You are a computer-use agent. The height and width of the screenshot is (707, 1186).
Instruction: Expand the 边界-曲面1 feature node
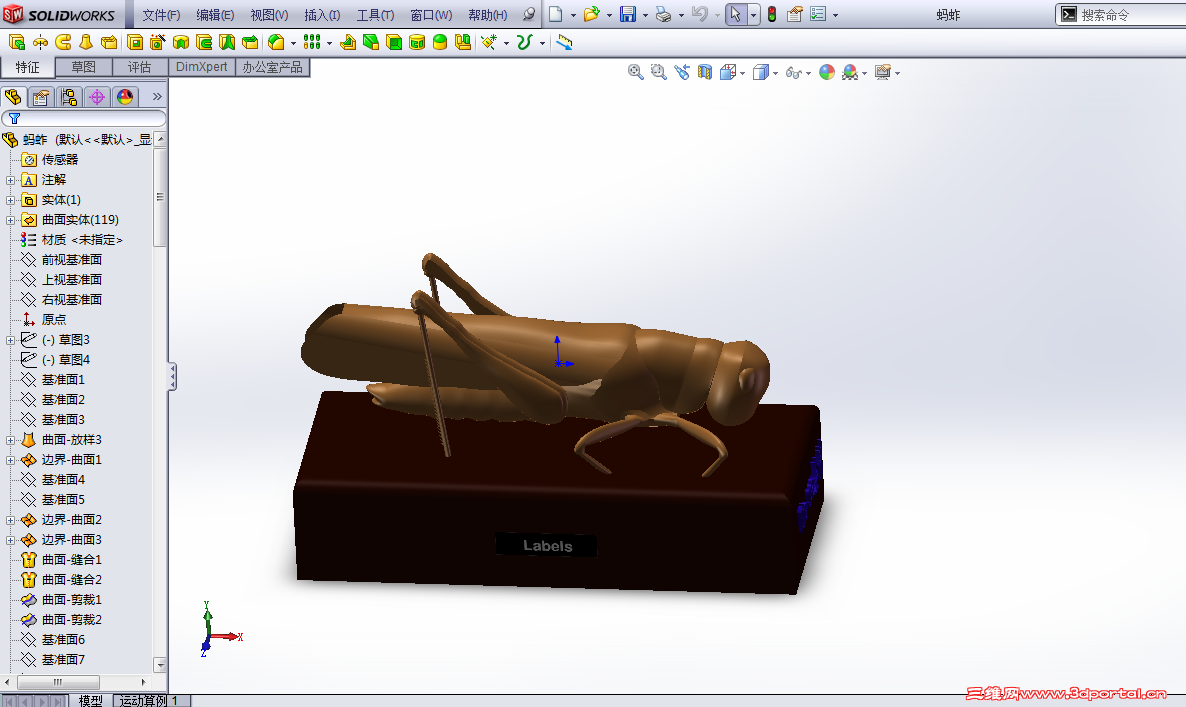10,460
